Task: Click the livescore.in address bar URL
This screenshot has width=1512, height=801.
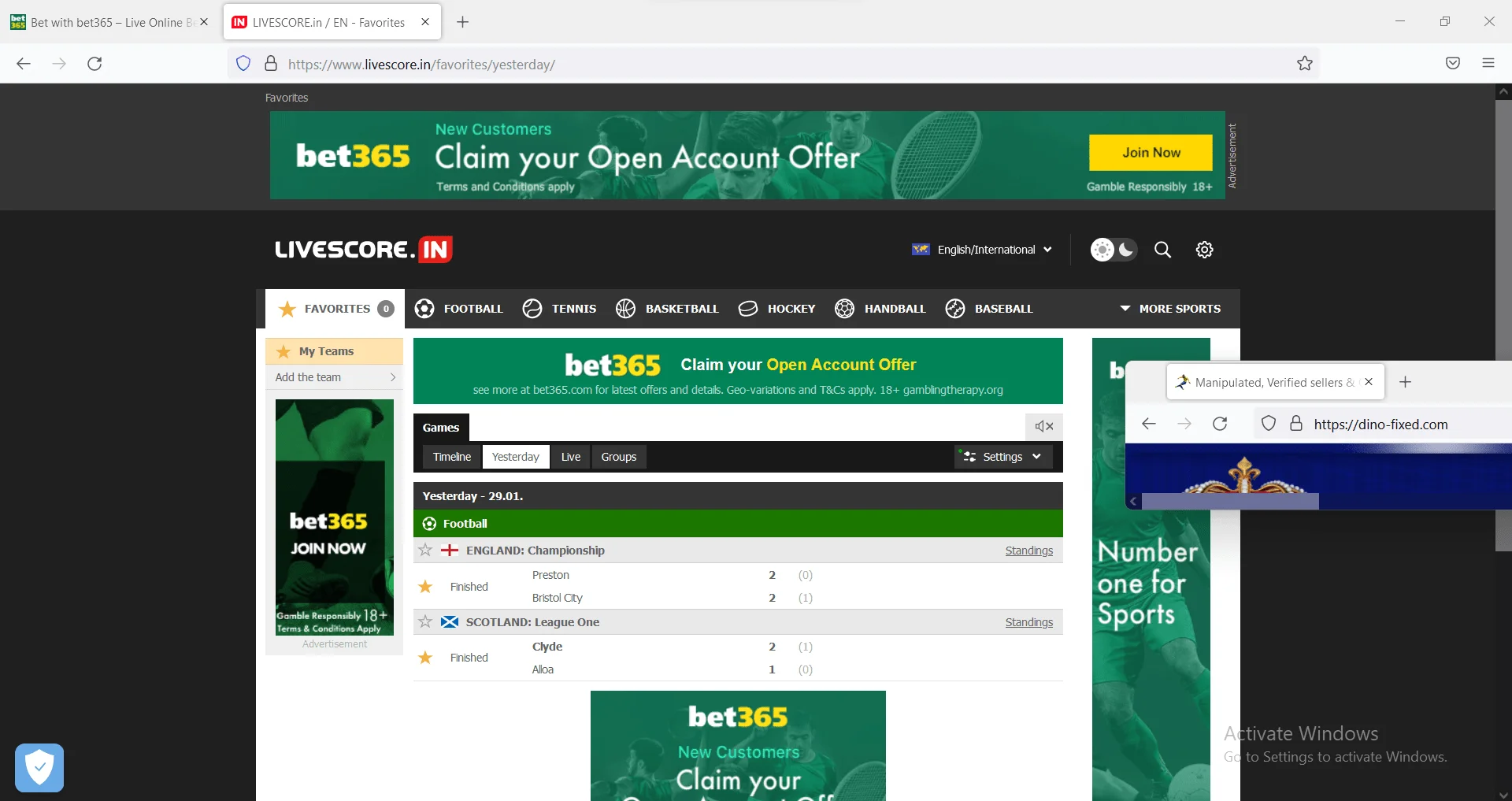Action: pos(421,65)
